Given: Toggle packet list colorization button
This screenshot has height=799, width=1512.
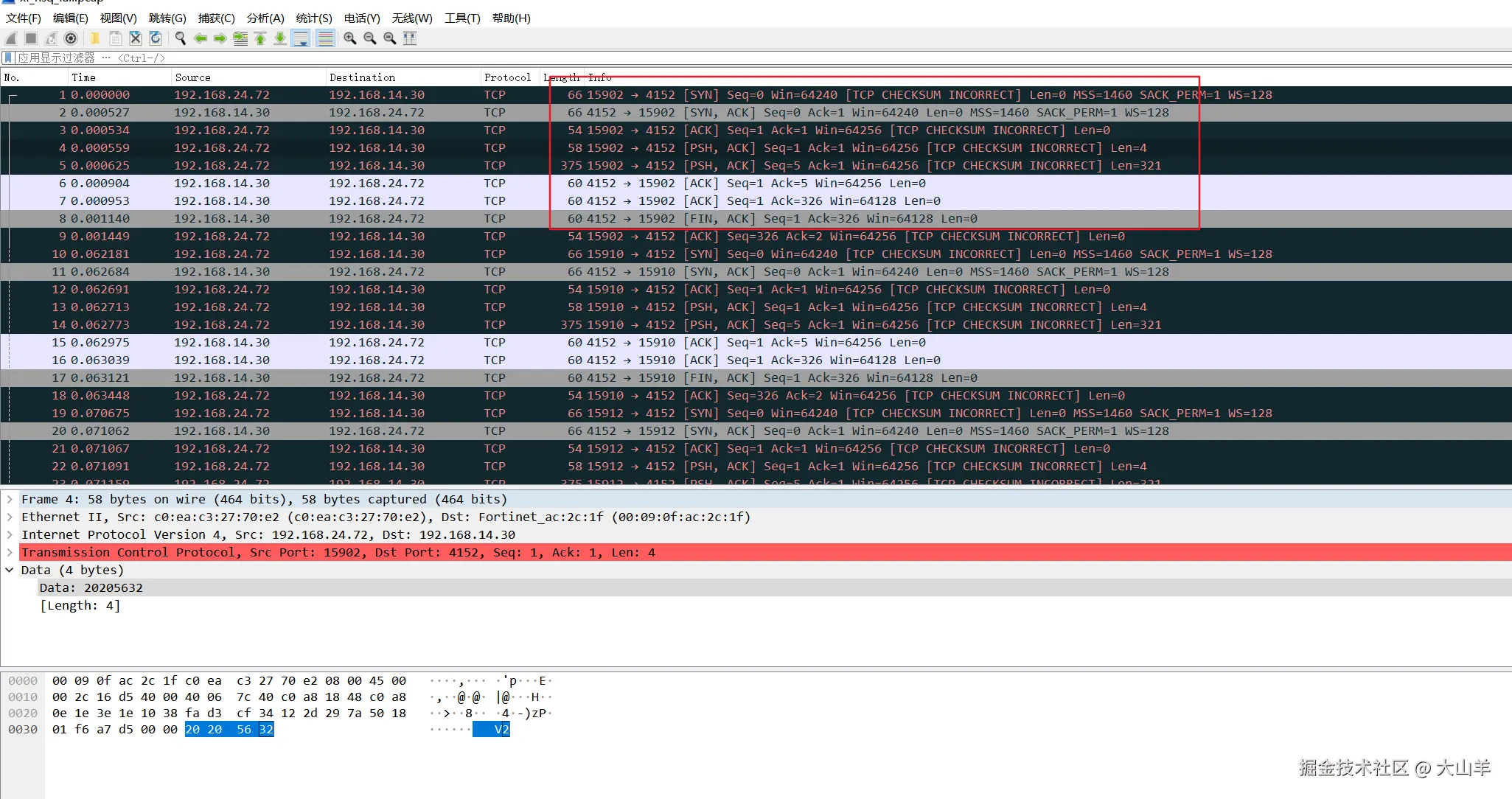Looking at the screenshot, I should coord(325,38).
